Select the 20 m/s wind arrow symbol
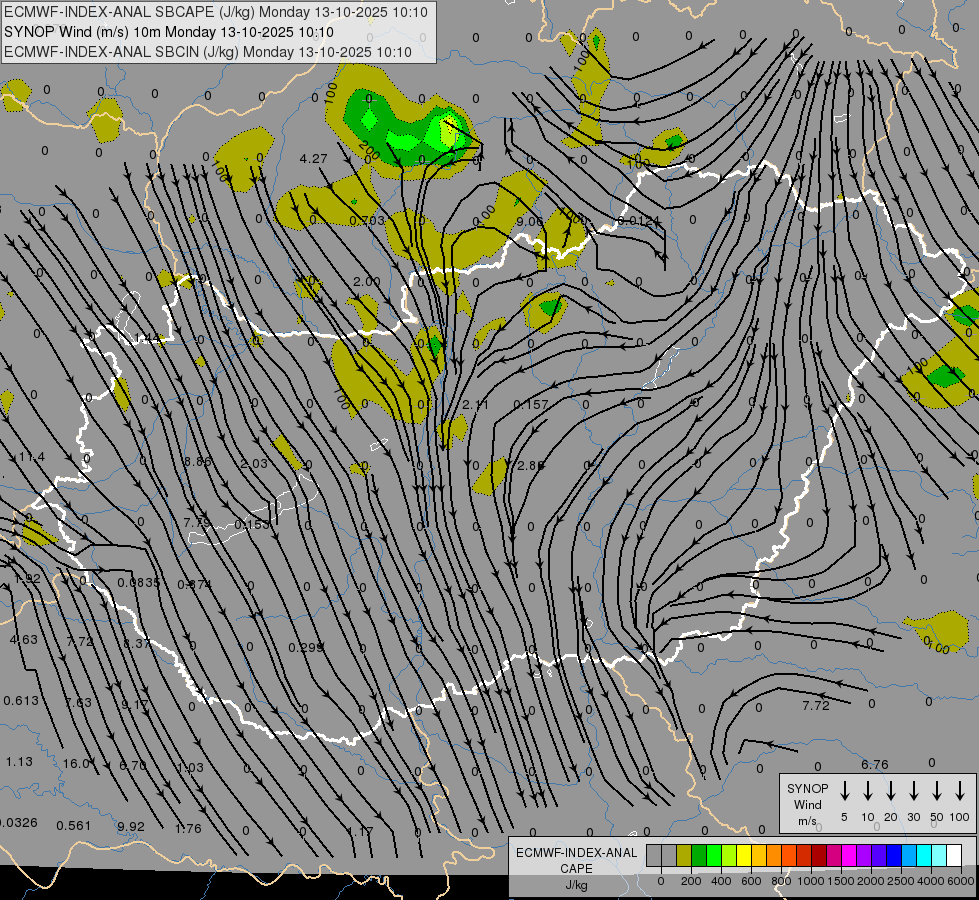Viewport: 979px width, 900px height. 891,790
